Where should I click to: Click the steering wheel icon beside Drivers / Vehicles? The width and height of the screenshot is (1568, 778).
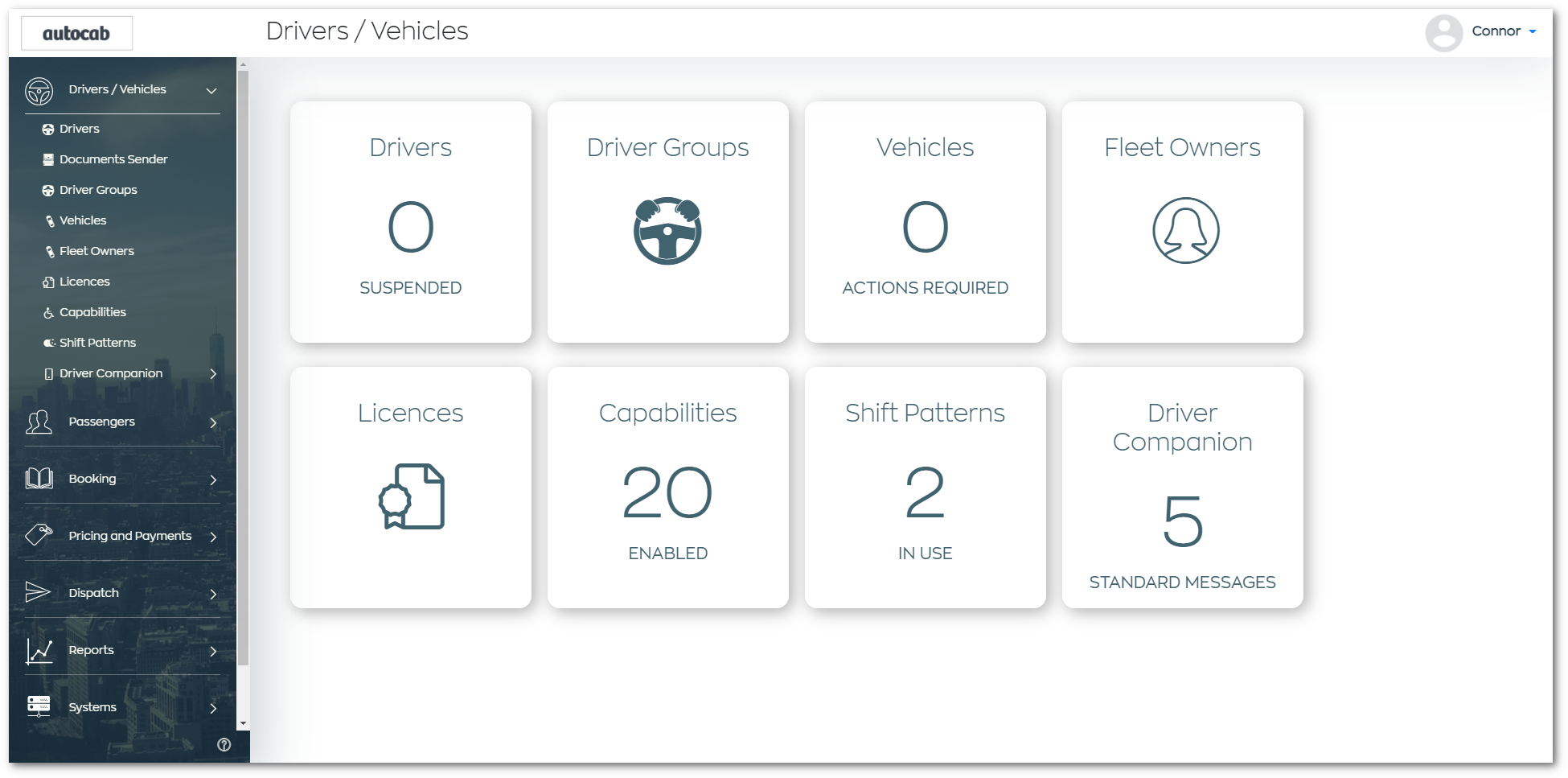pos(39,91)
